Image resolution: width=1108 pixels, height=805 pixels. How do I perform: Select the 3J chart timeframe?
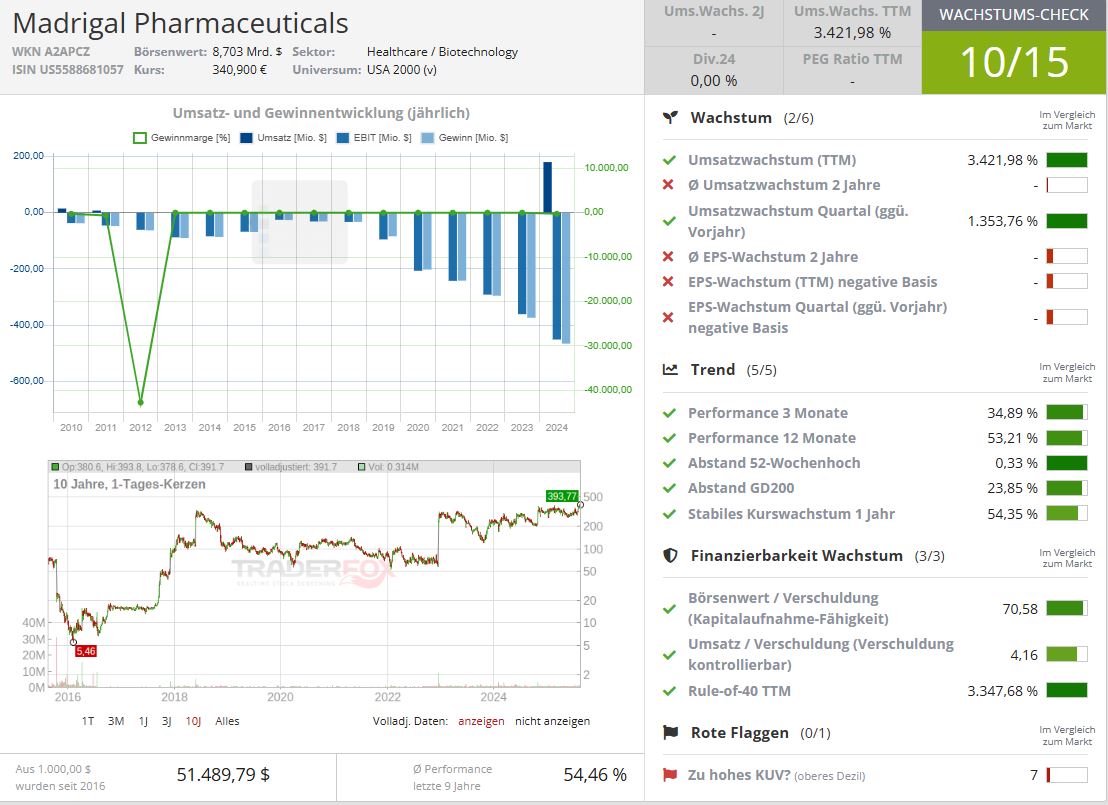[x=167, y=721]
